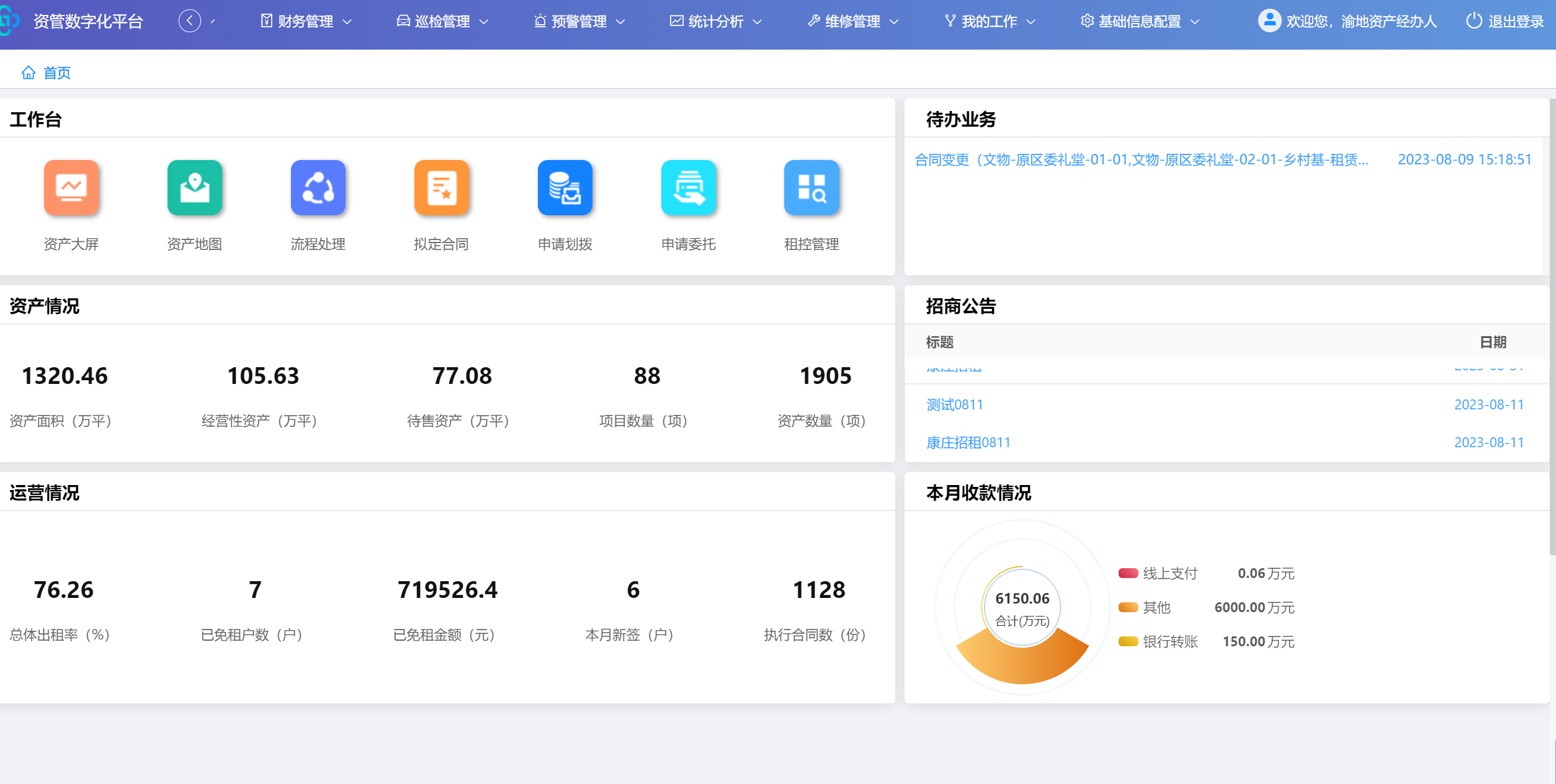Click the 77.08 待售资产 value
Image resolution: width=1556 pixels, height=784 pixels.
[462, 376]
